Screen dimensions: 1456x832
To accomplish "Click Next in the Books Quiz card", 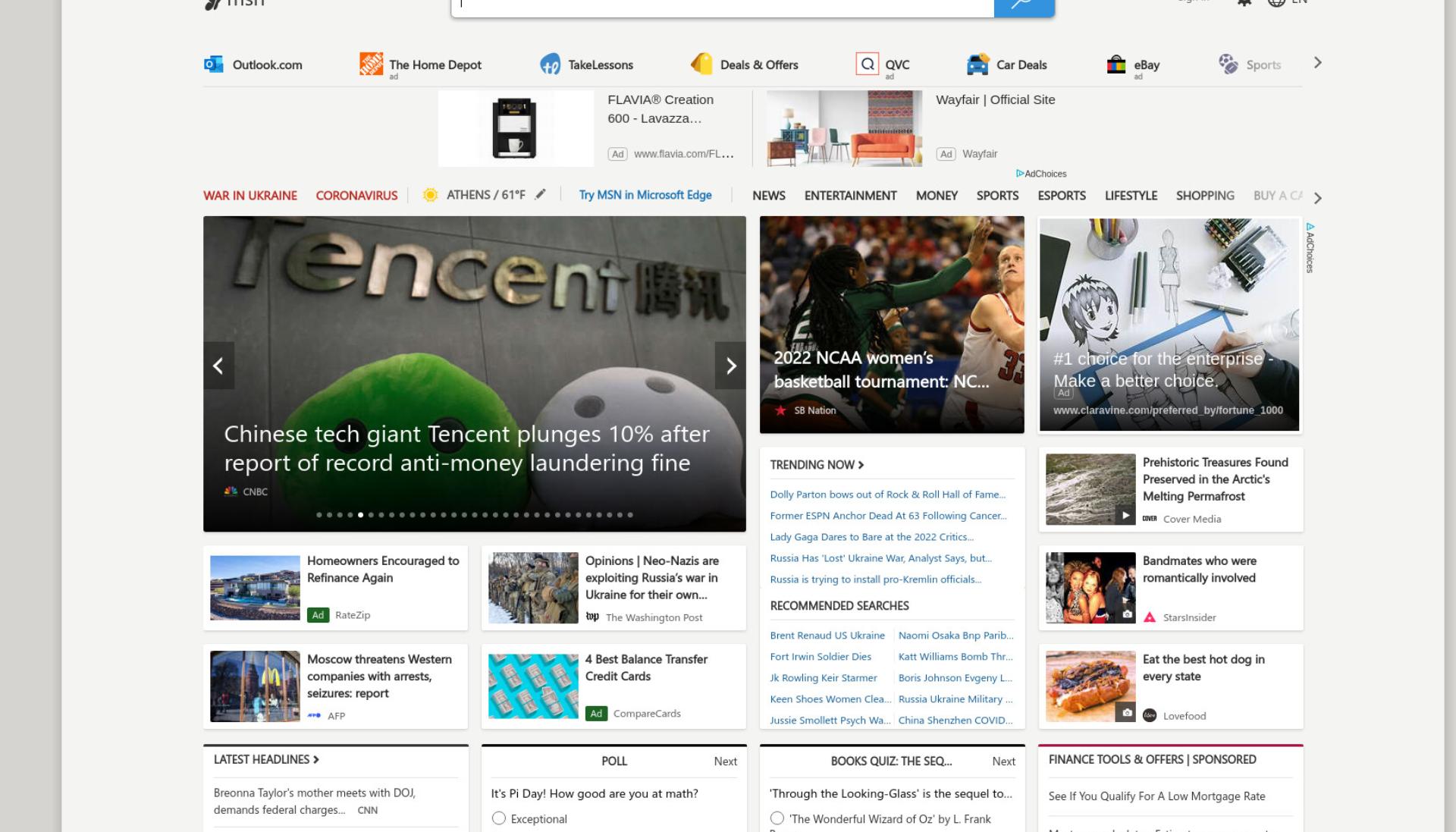I will 1003,761.
